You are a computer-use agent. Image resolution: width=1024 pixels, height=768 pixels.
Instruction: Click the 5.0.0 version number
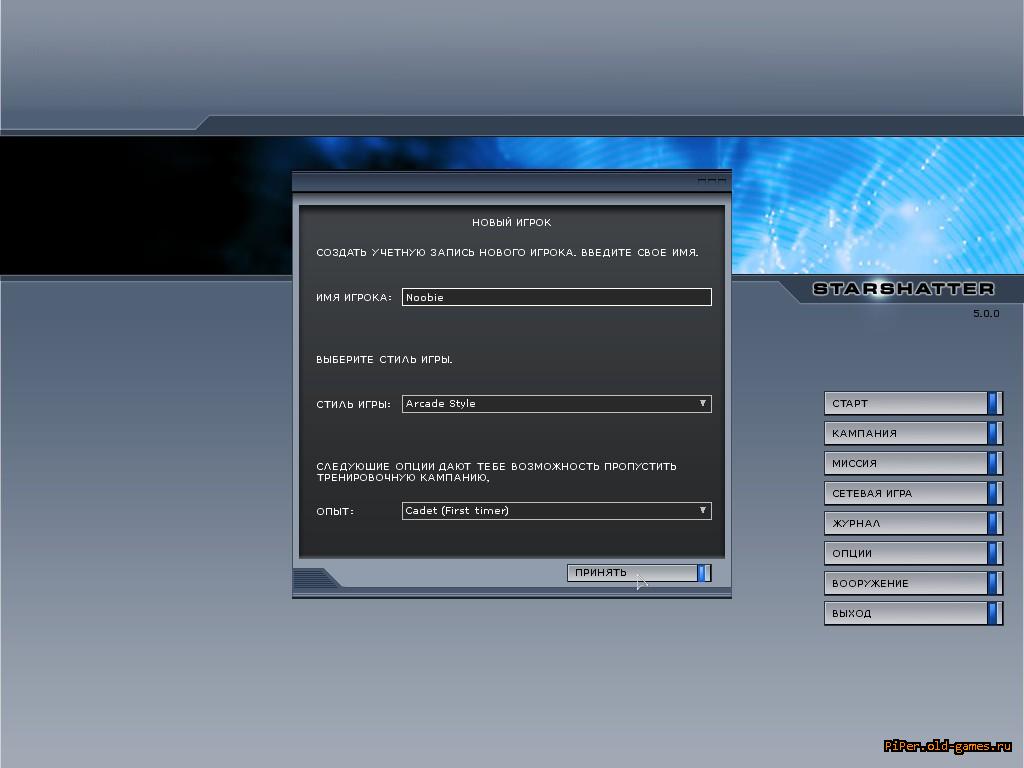[x=985, y=313]
